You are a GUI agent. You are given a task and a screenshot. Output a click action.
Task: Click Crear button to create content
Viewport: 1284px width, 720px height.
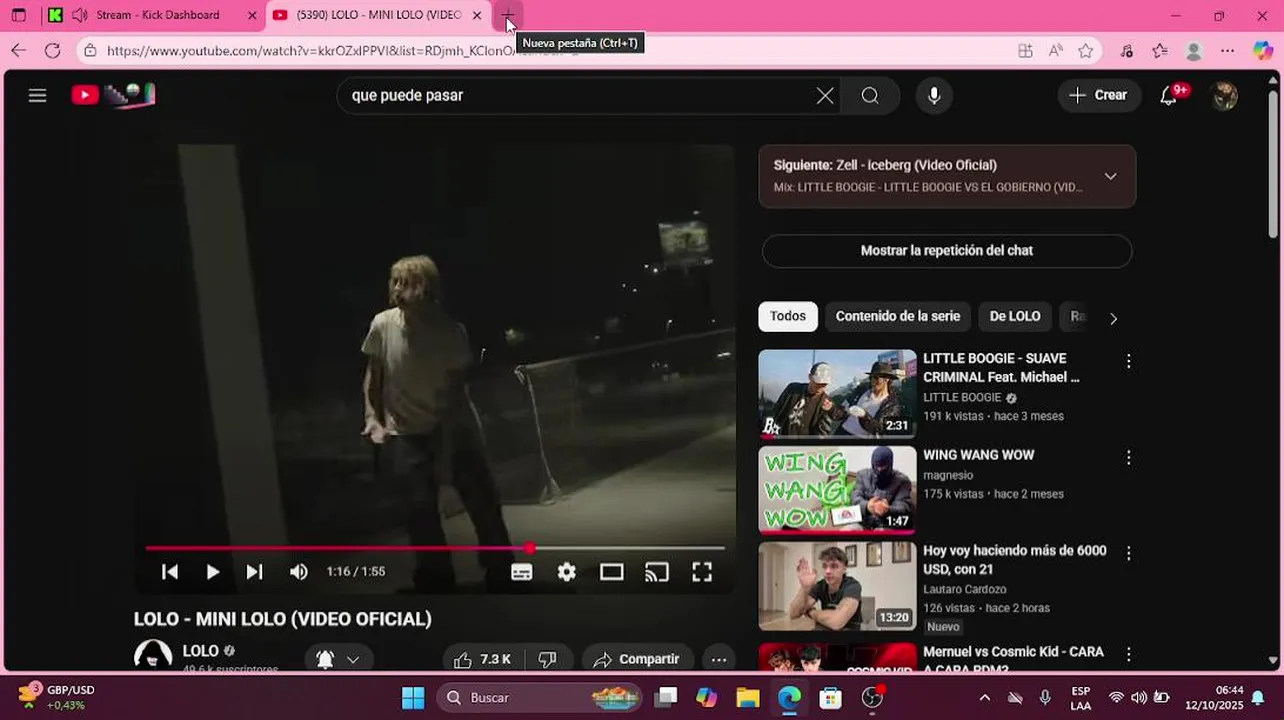[x=1099, y=95]
